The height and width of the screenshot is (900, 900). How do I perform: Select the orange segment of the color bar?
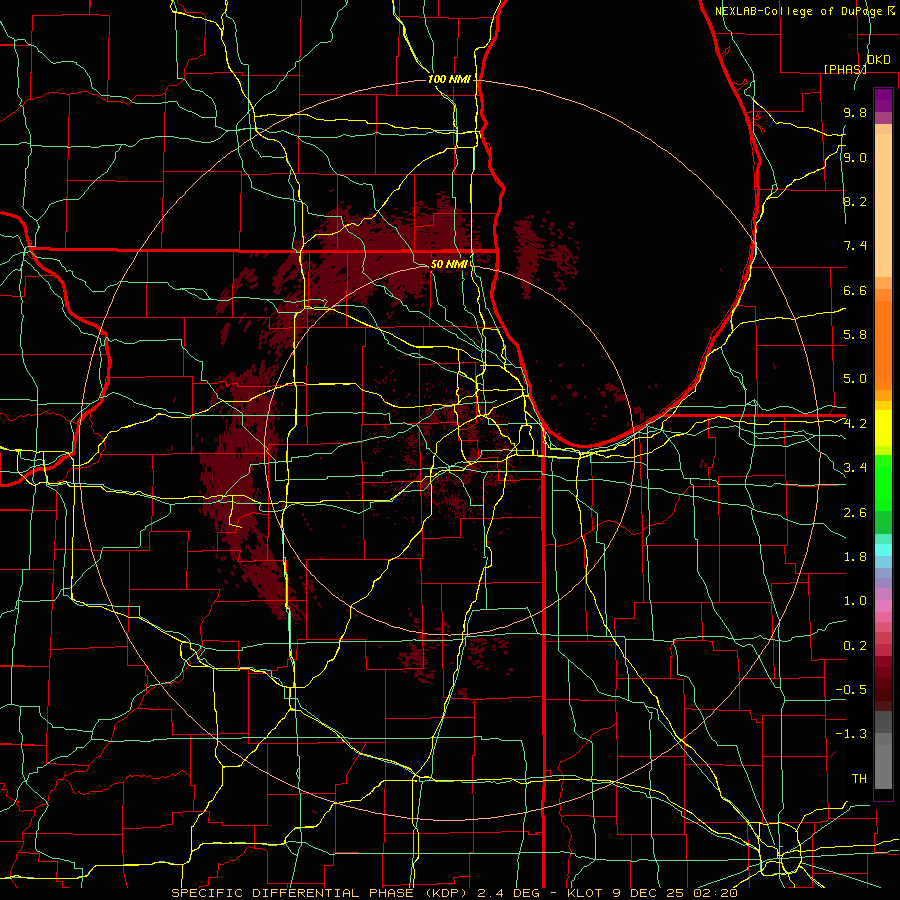[883, 344]
